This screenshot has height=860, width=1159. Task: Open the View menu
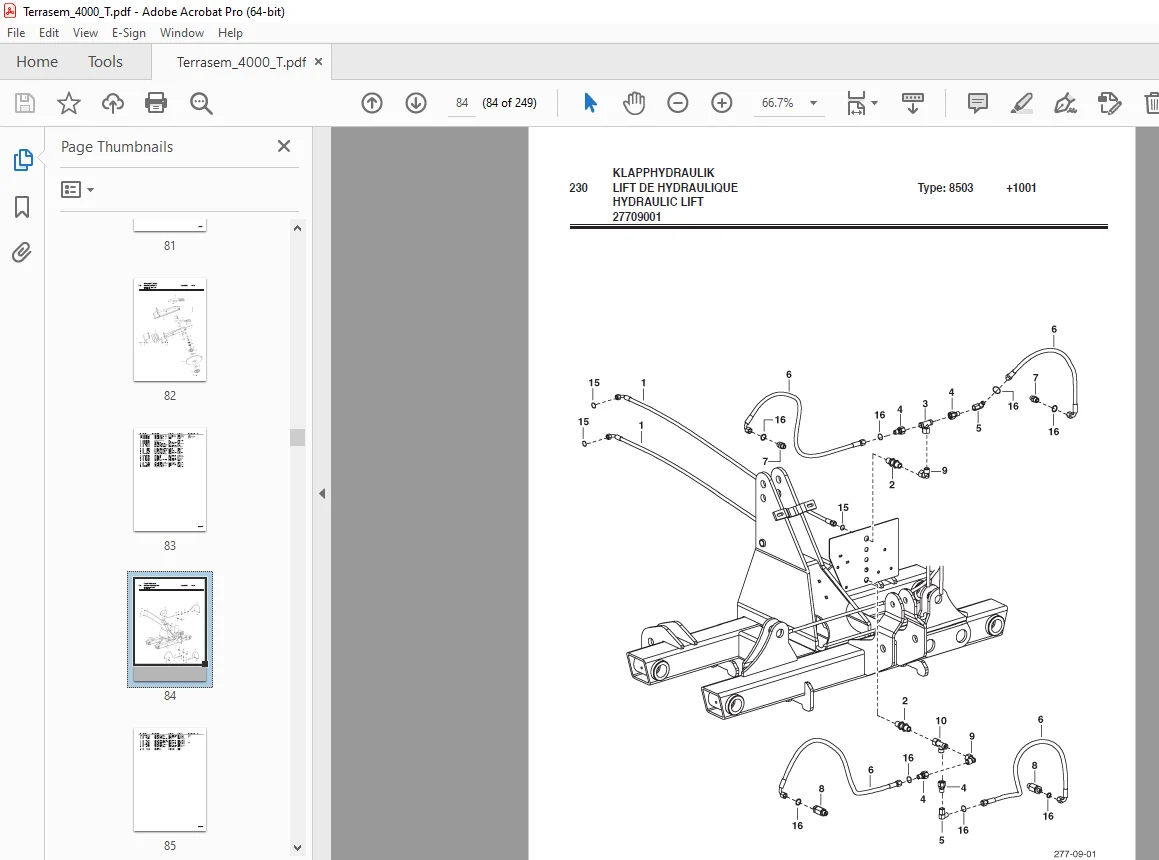(x=85, y=33)
